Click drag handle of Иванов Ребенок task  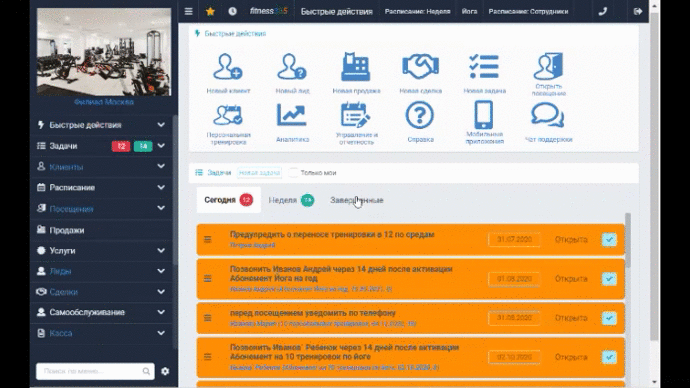click(x=208, y=357)
